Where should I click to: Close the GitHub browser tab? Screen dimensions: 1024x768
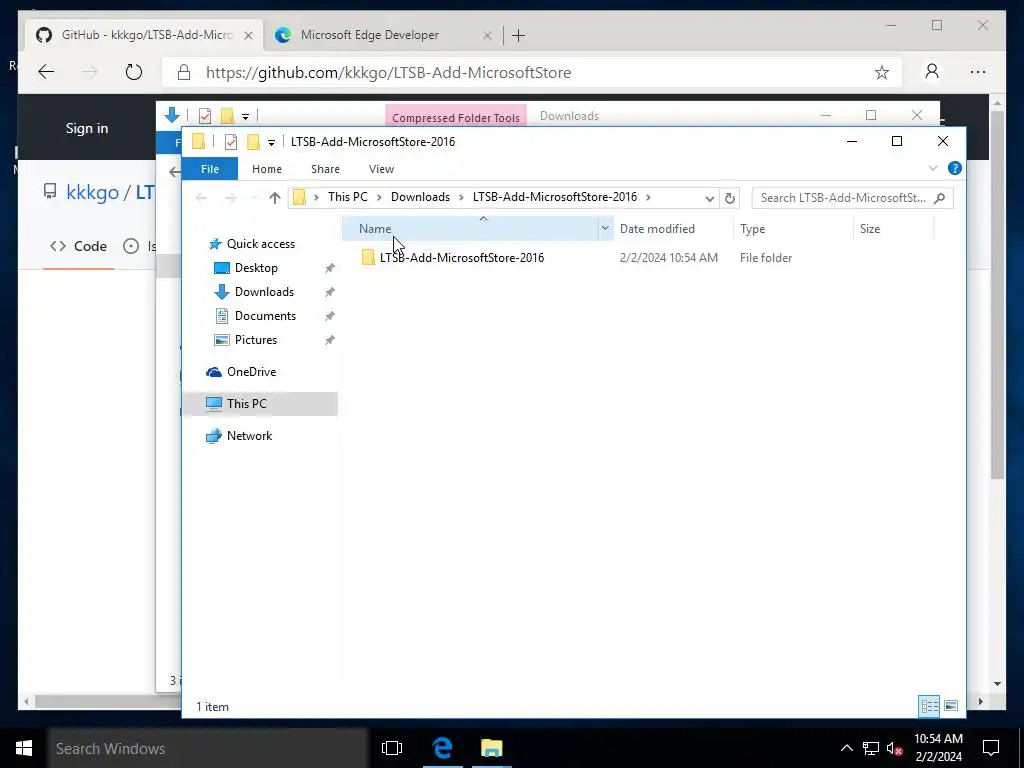pos(248,36)
